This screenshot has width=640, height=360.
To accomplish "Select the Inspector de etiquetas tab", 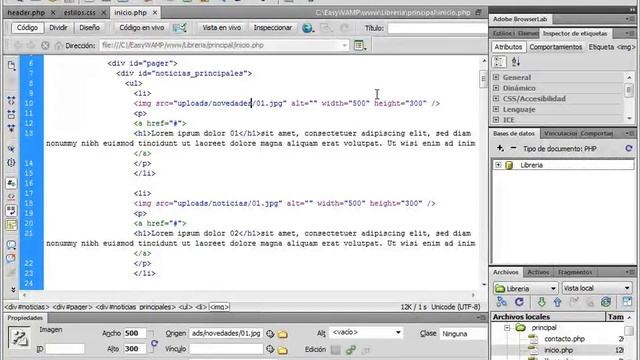I will [x=575, y=33].
